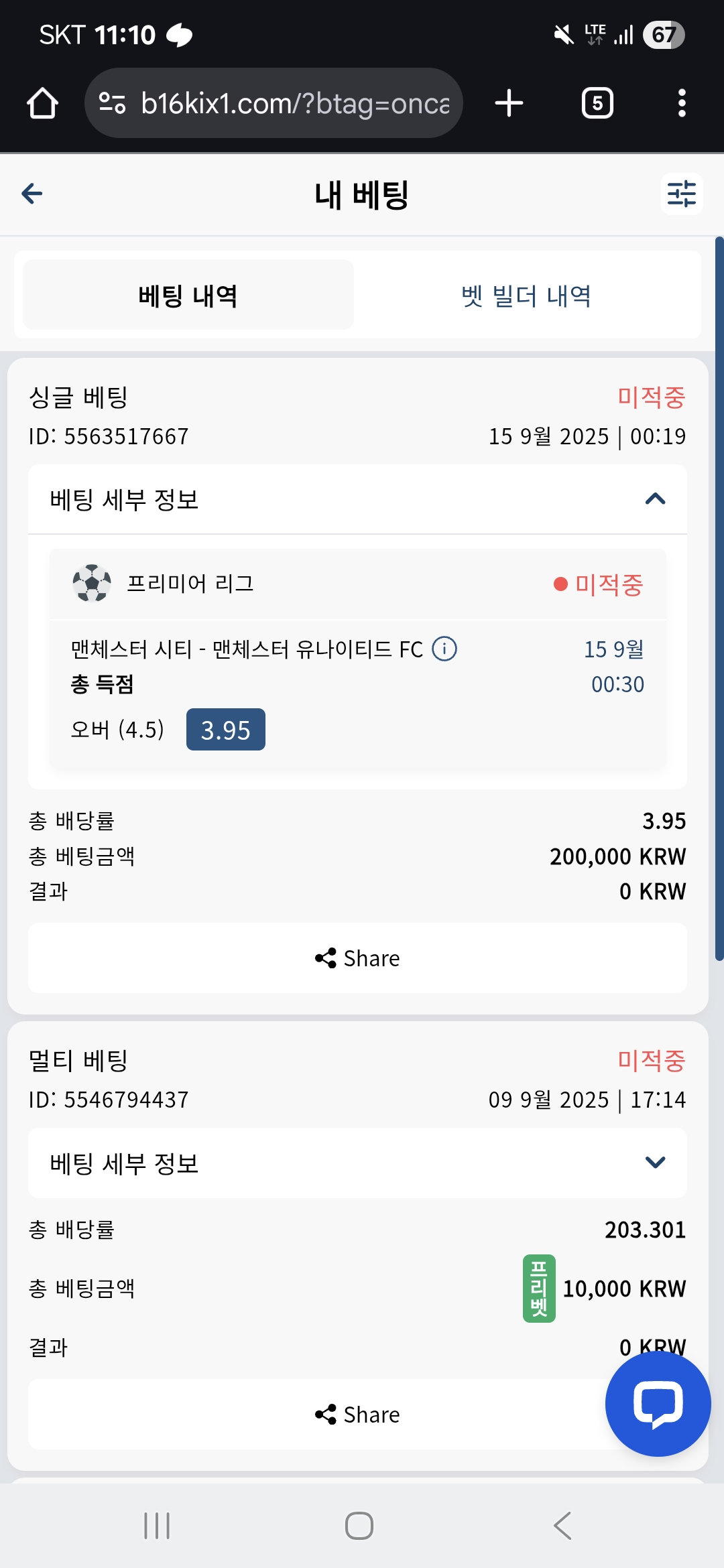Image resolution: width=724 pixels, height=1568 pixels.
Task: Open the filter settings icon
Action: coord(682,194)
